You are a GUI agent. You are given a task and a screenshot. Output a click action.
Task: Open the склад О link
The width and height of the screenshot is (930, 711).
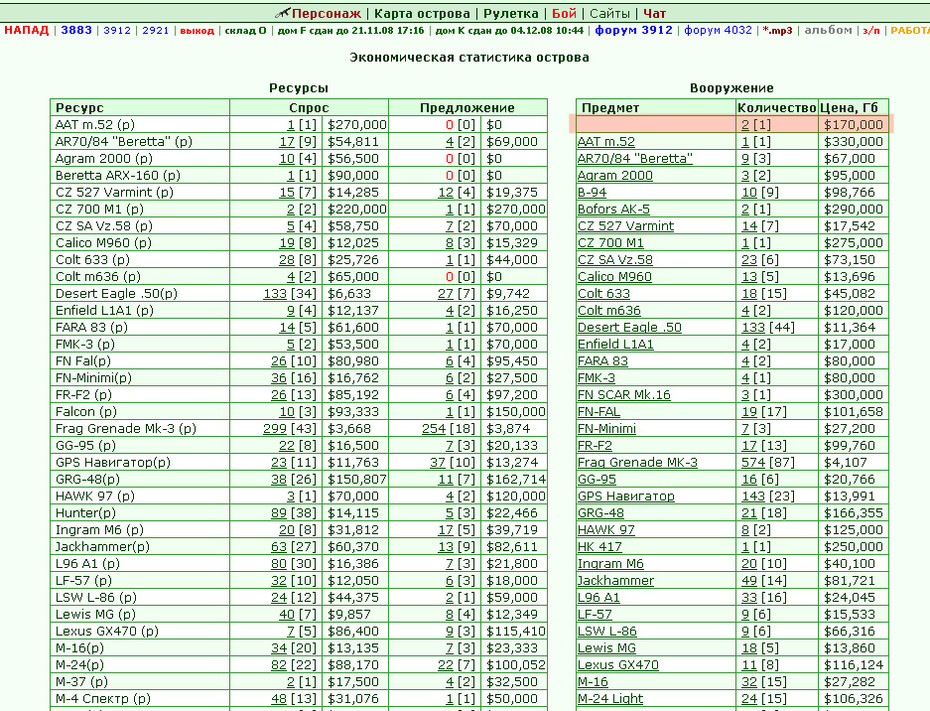coord(246,31)
